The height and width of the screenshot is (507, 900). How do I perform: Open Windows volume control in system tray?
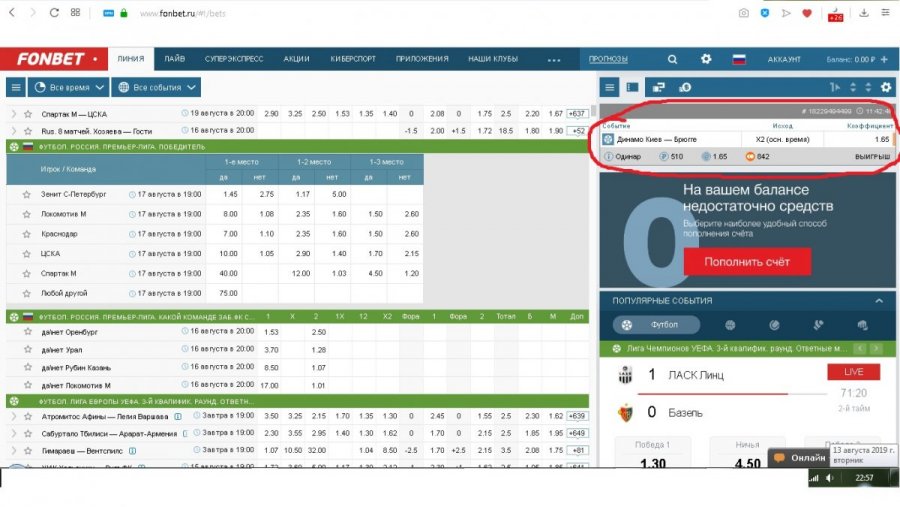click(x=829, y=478)
